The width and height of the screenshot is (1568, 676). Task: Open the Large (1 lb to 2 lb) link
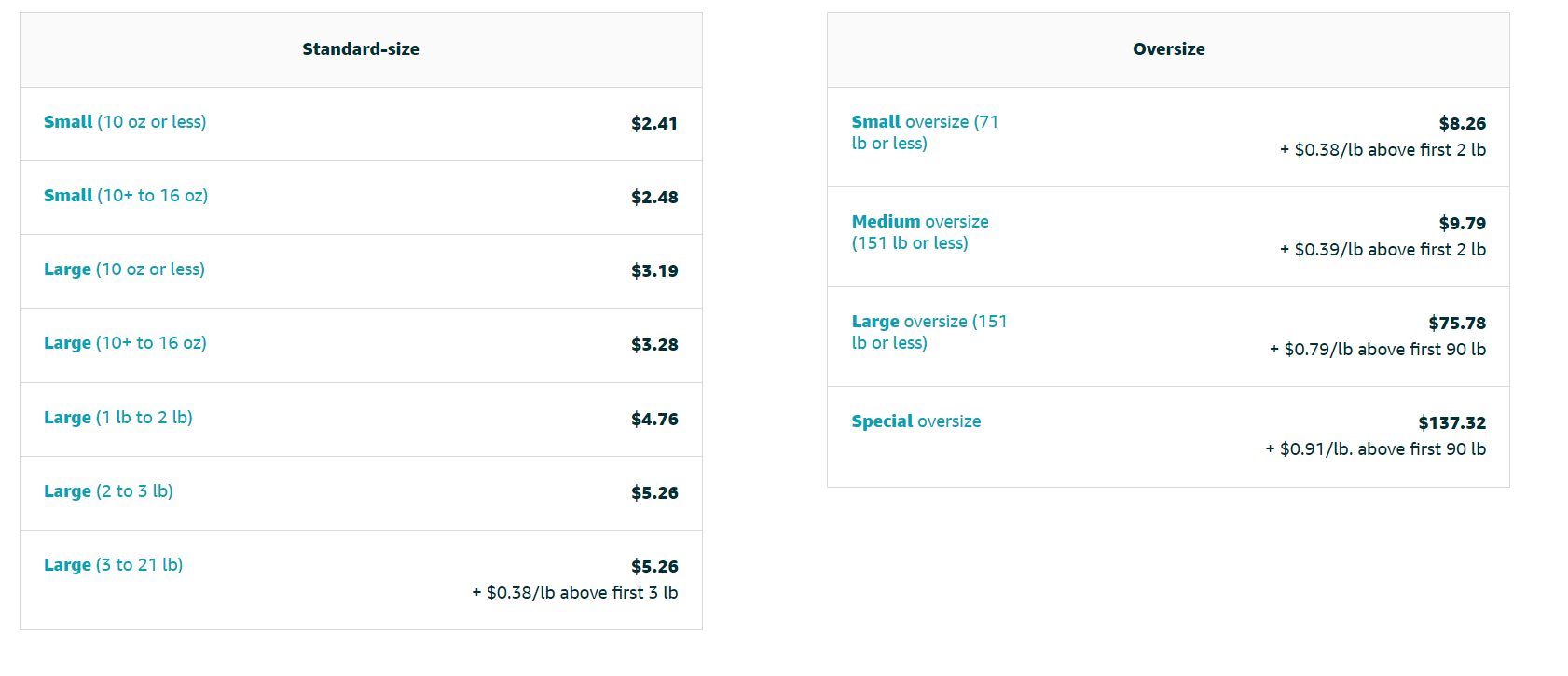[118, 418]
